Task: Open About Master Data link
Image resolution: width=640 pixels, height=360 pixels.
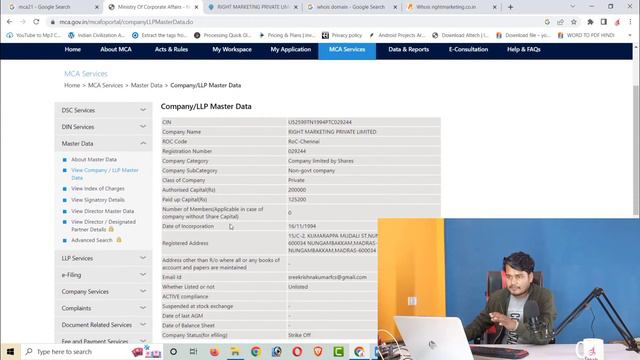Action: (94, 160)
